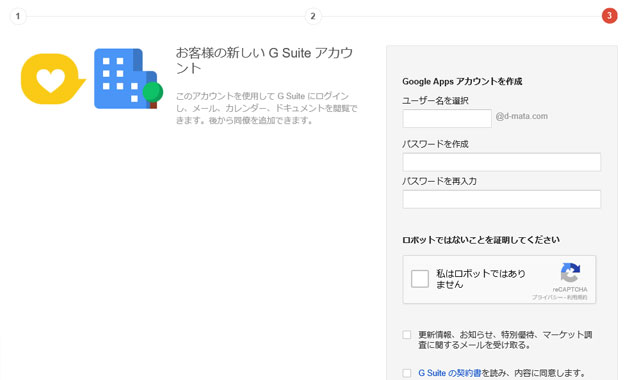Screen dimensions: 630x380
Task: Click the username input field
Action: tap(447, 118)
